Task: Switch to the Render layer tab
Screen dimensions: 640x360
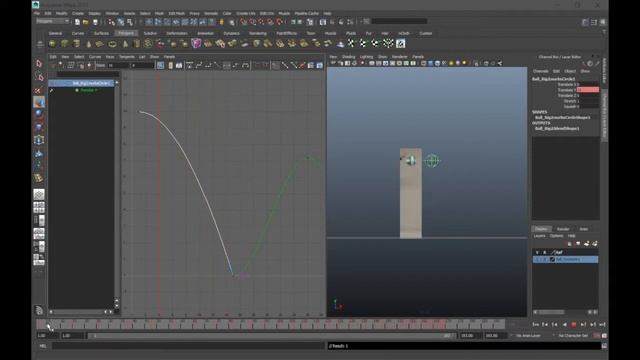Action: click(563, 229)
